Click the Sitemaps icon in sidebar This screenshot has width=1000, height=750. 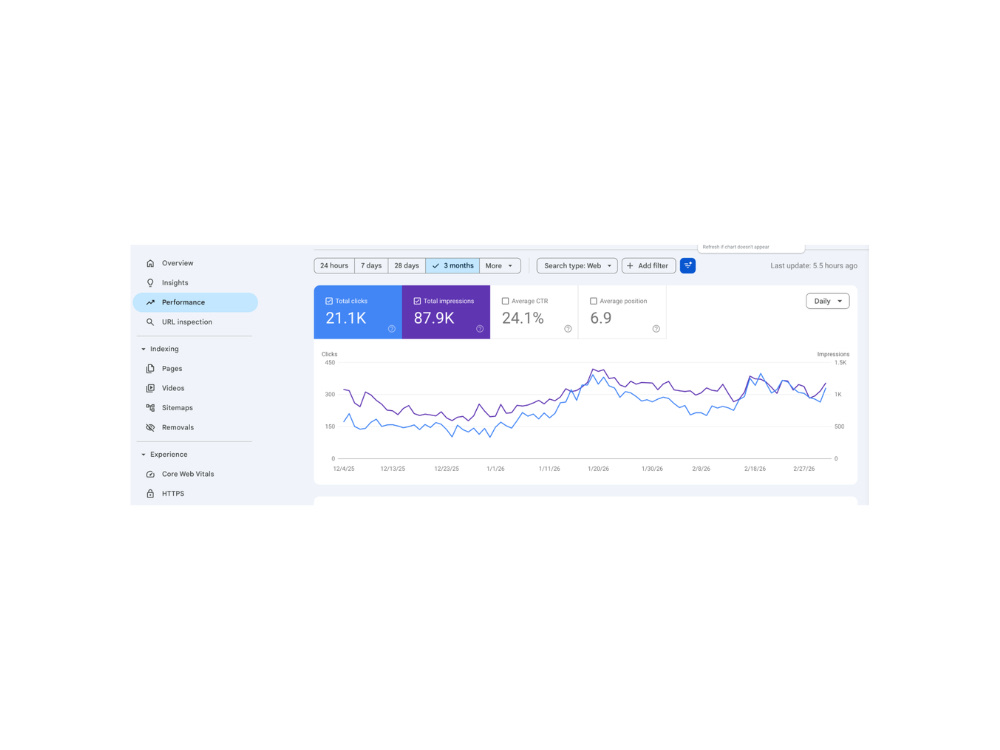pos(151,408)
